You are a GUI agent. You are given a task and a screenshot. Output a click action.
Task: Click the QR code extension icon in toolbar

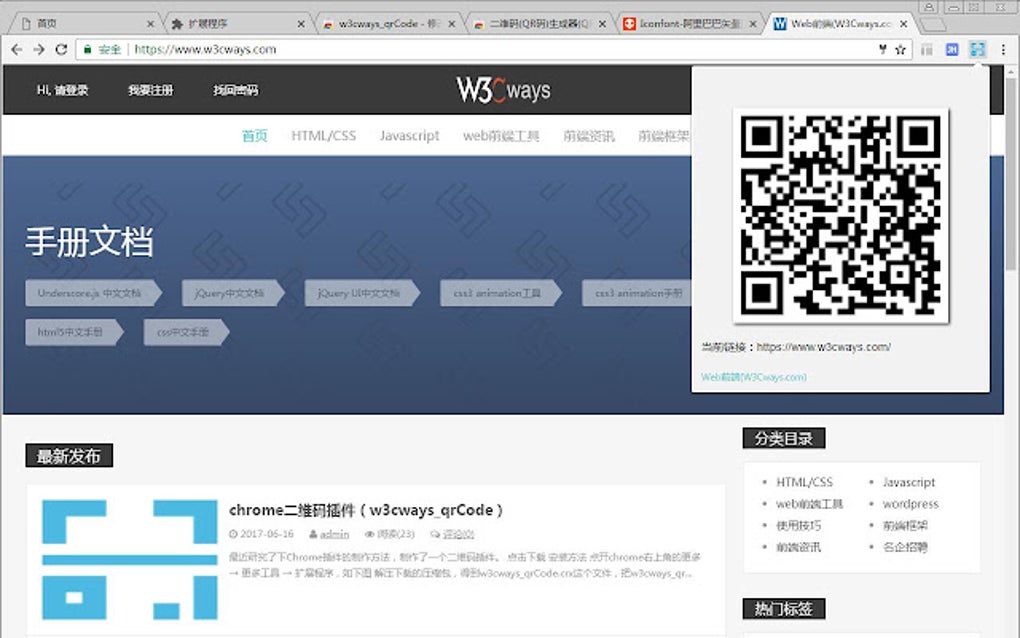tap(976, 49)
